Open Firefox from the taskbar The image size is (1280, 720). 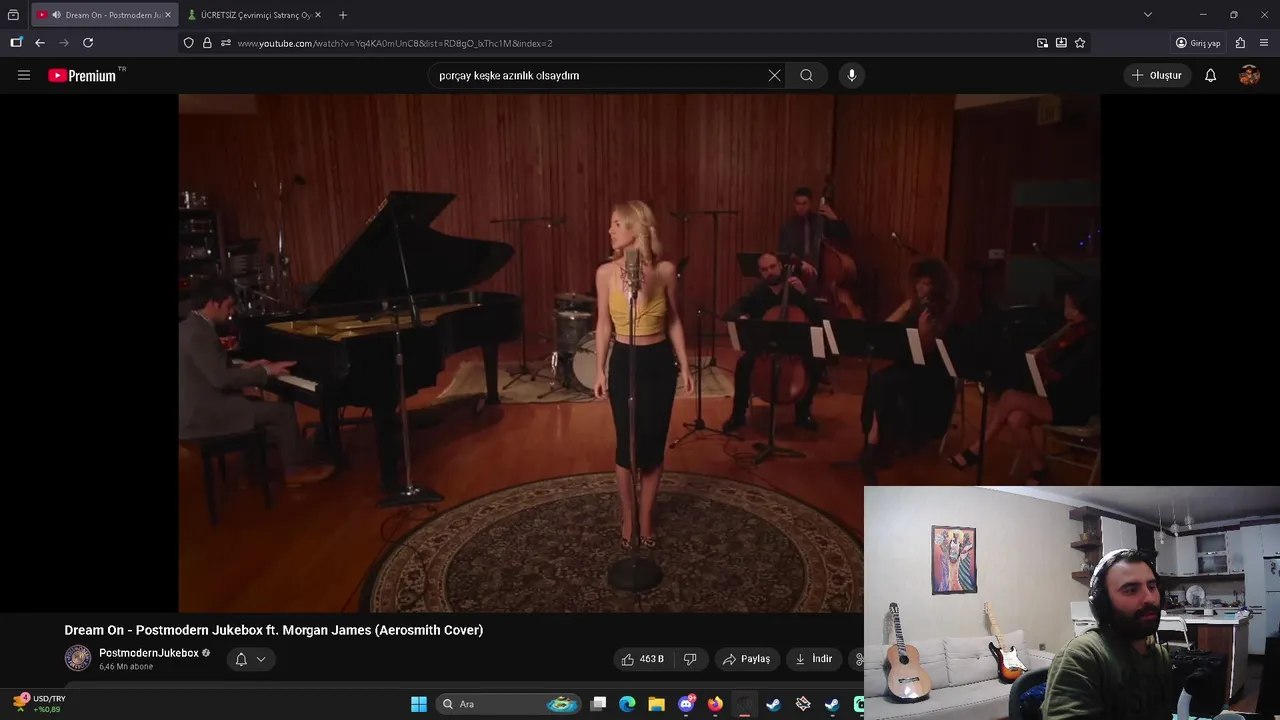(715, 704)
